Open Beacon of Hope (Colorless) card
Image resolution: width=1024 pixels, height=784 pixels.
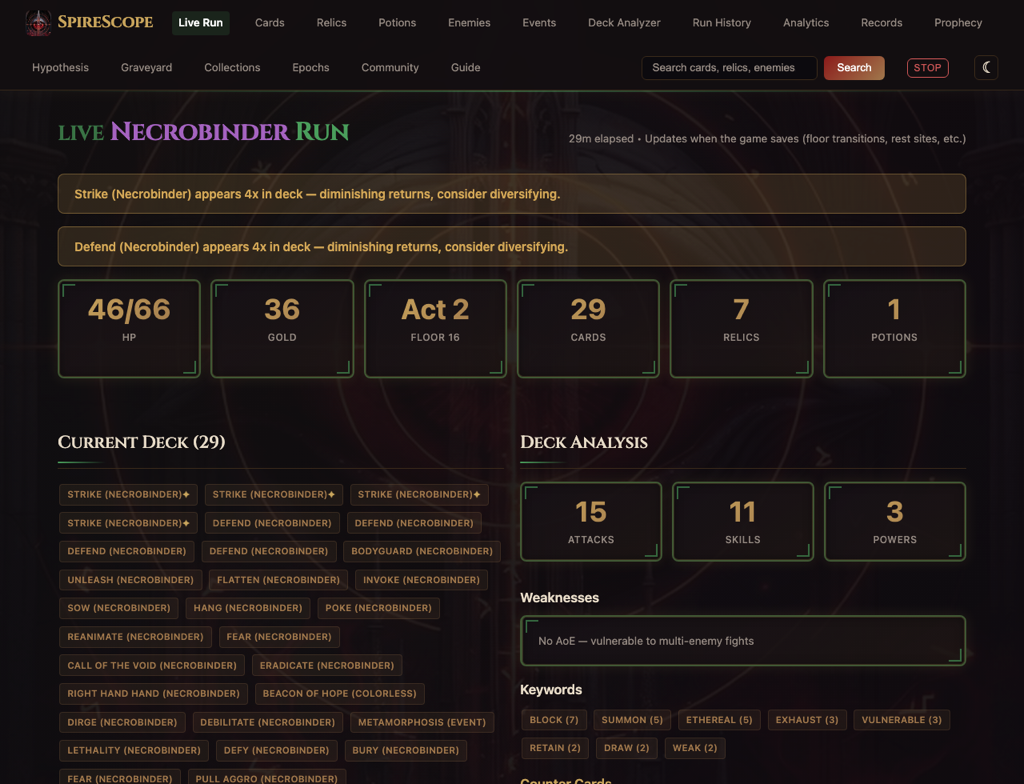[x=340, y=694]
